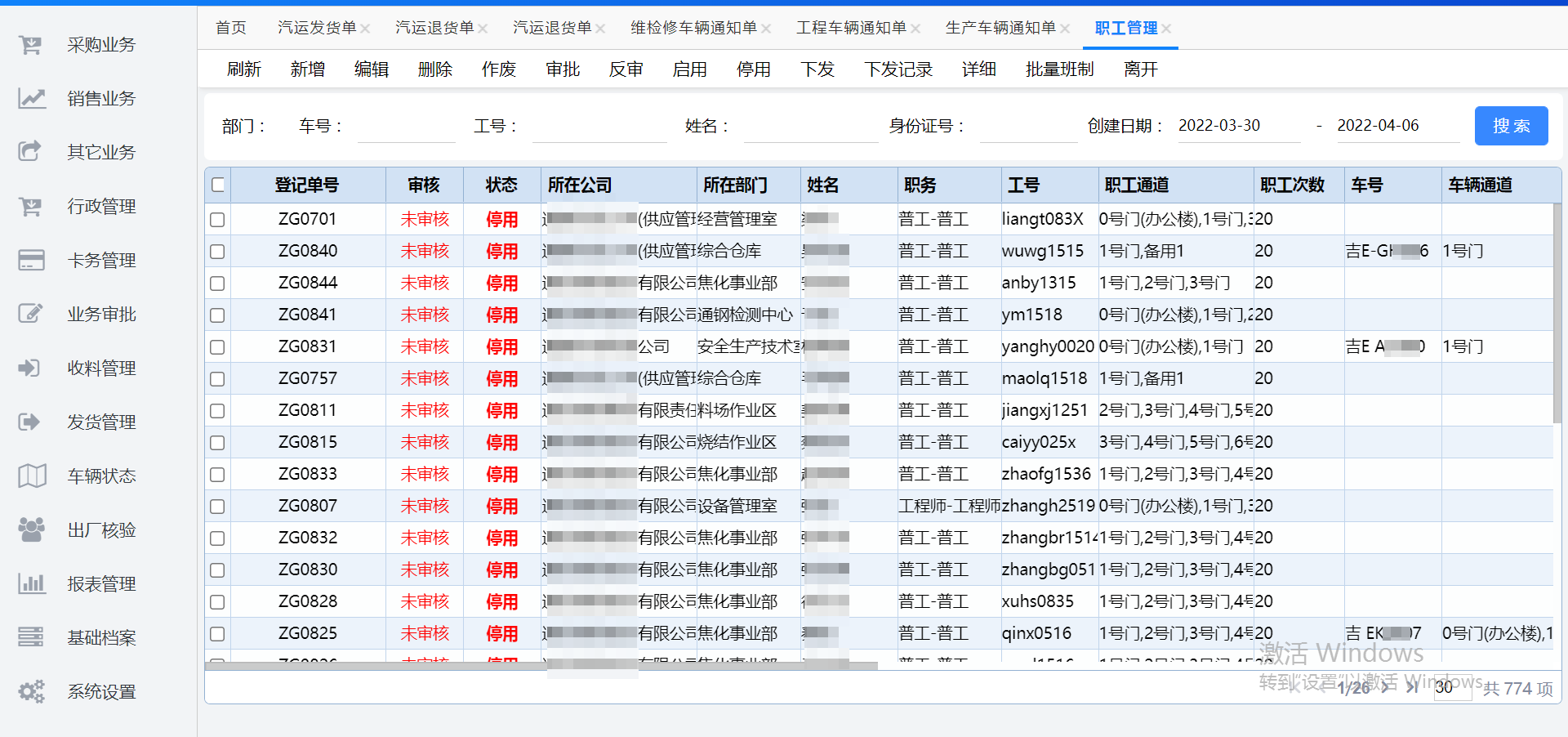Check the checkbox for row ZG0701
Screen dimensions: 1568x737
coord(216,219)
